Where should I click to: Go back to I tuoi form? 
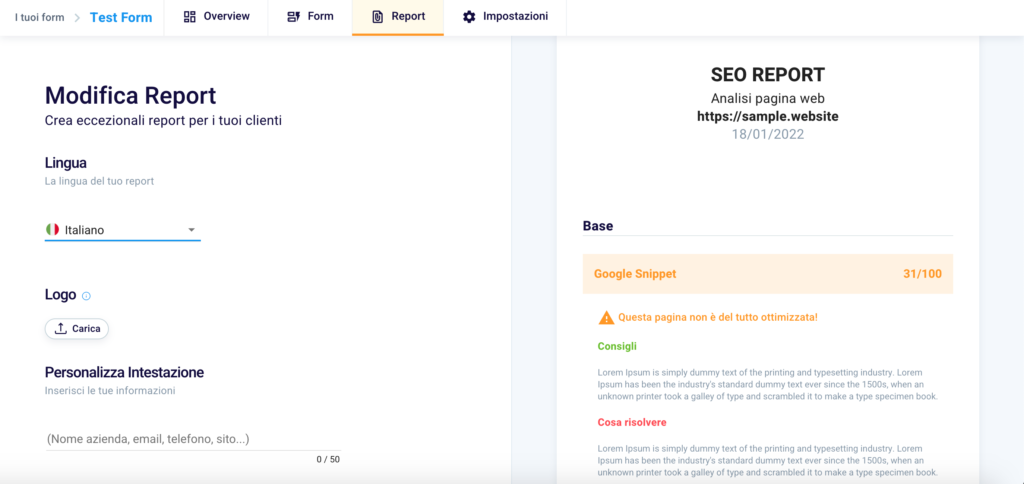40,18
